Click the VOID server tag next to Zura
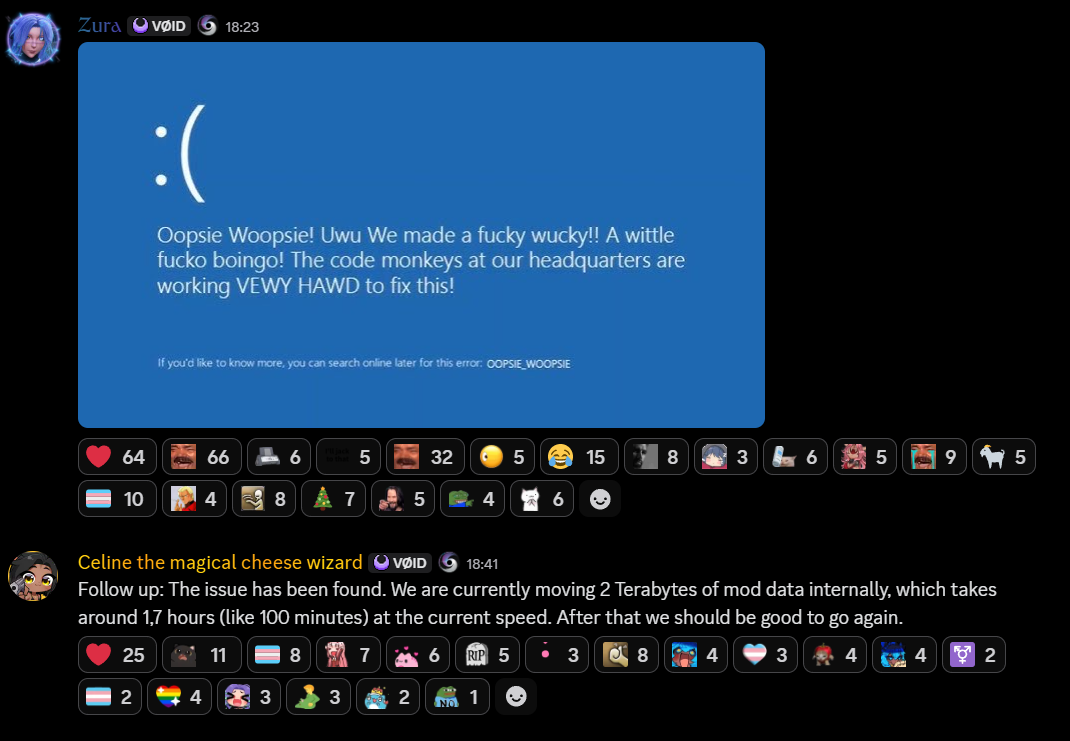Image resolution: width=1070 pixels, height=741 pixels. [159, 26]
